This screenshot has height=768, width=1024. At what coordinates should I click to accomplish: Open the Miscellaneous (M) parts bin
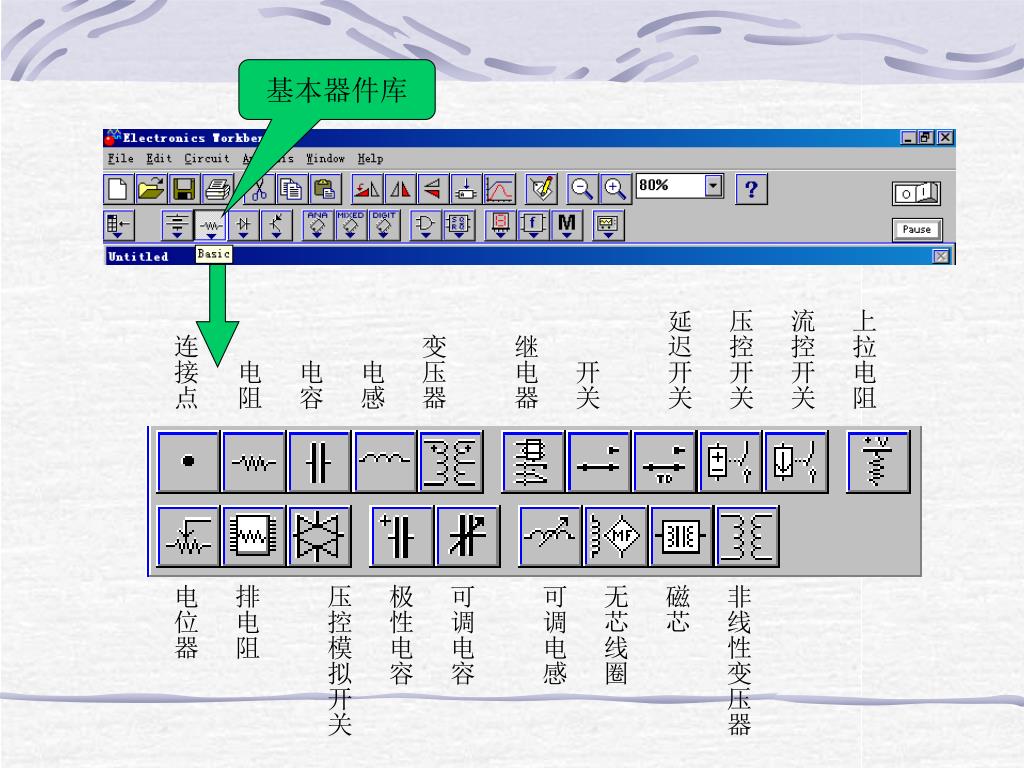(567, 225)
